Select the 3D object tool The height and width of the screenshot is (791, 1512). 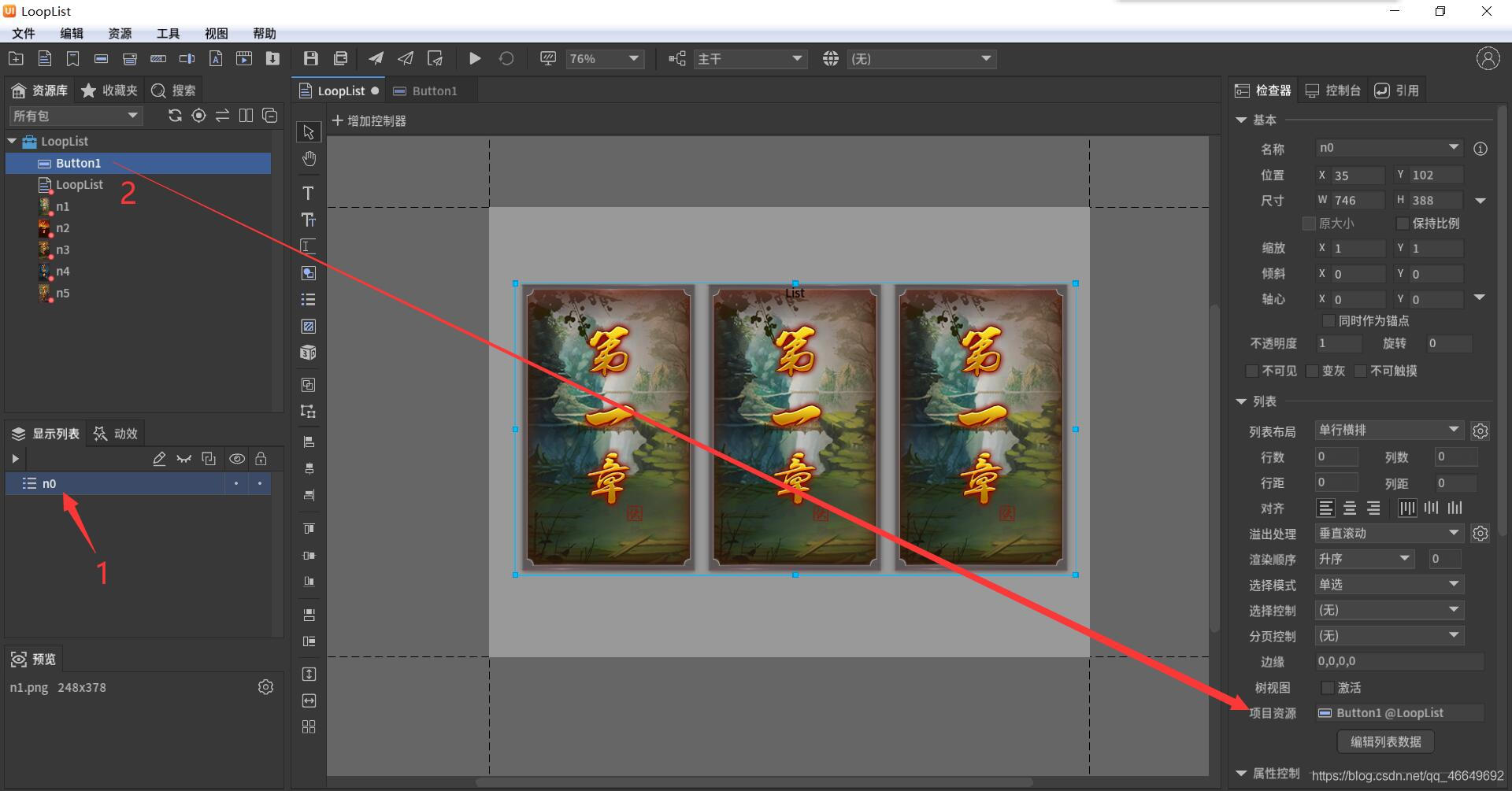309,353
